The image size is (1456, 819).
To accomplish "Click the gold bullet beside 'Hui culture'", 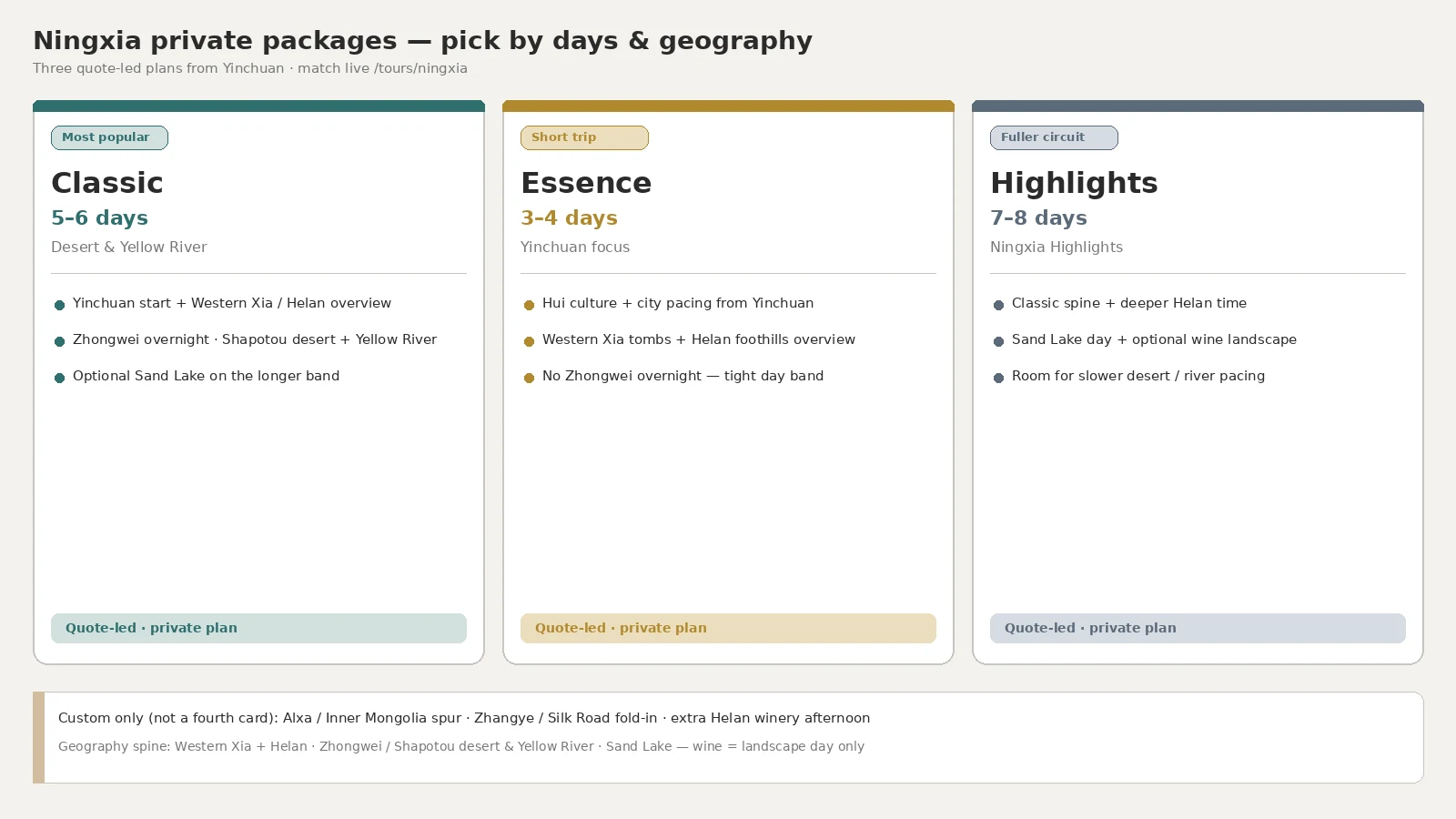I will [529, 305].
